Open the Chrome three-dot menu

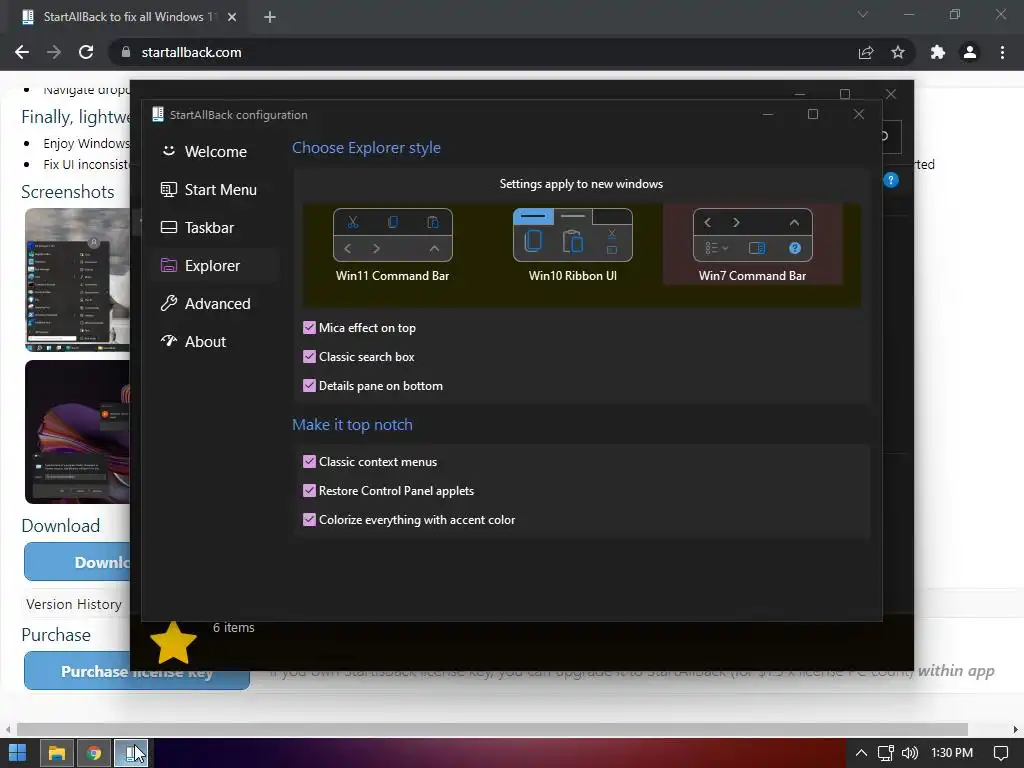pyautogui.click(x=1002, y=52)
